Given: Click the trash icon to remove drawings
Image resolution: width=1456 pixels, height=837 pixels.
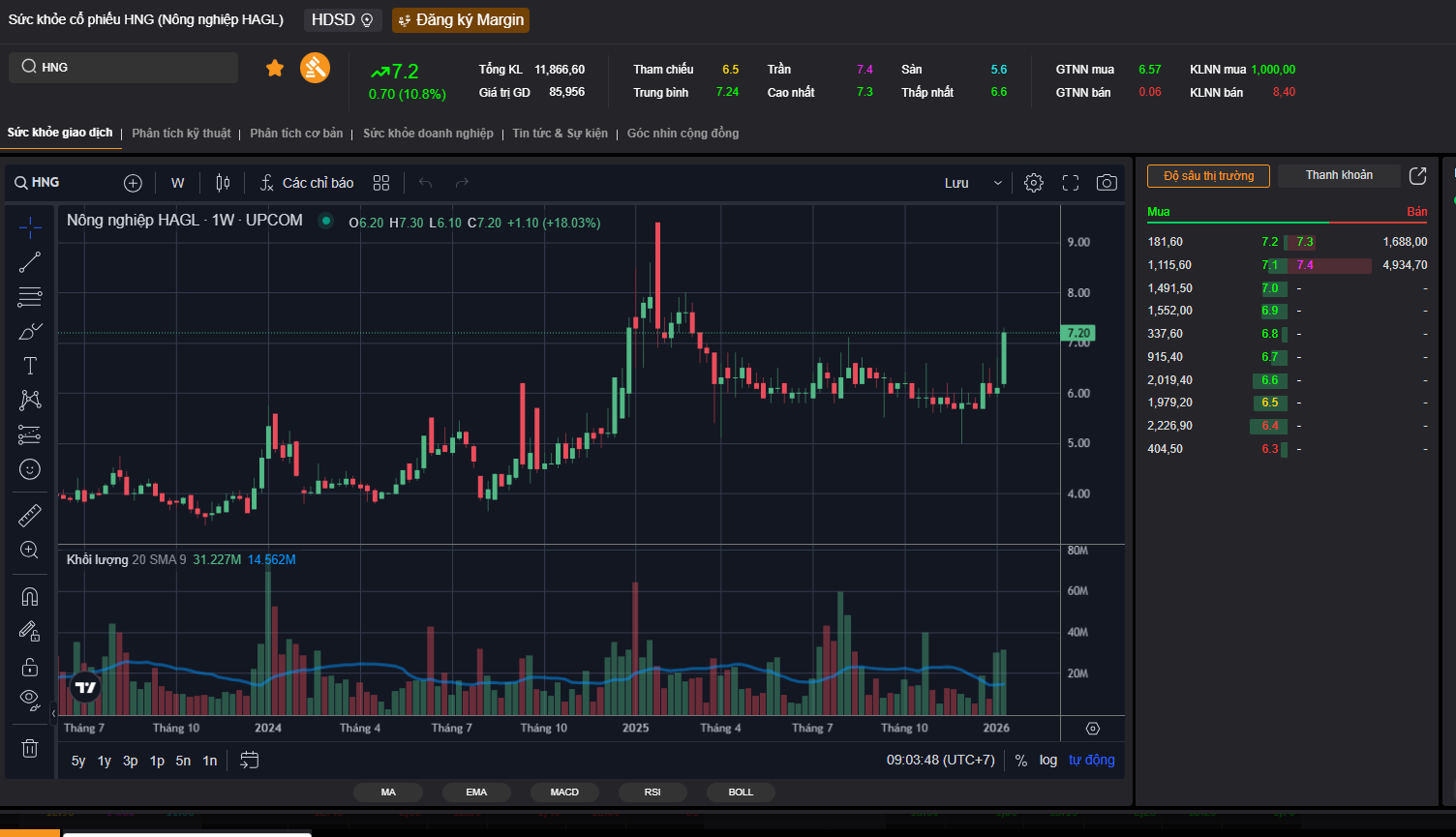Looking at the screenshot, I should click(30, 748).
